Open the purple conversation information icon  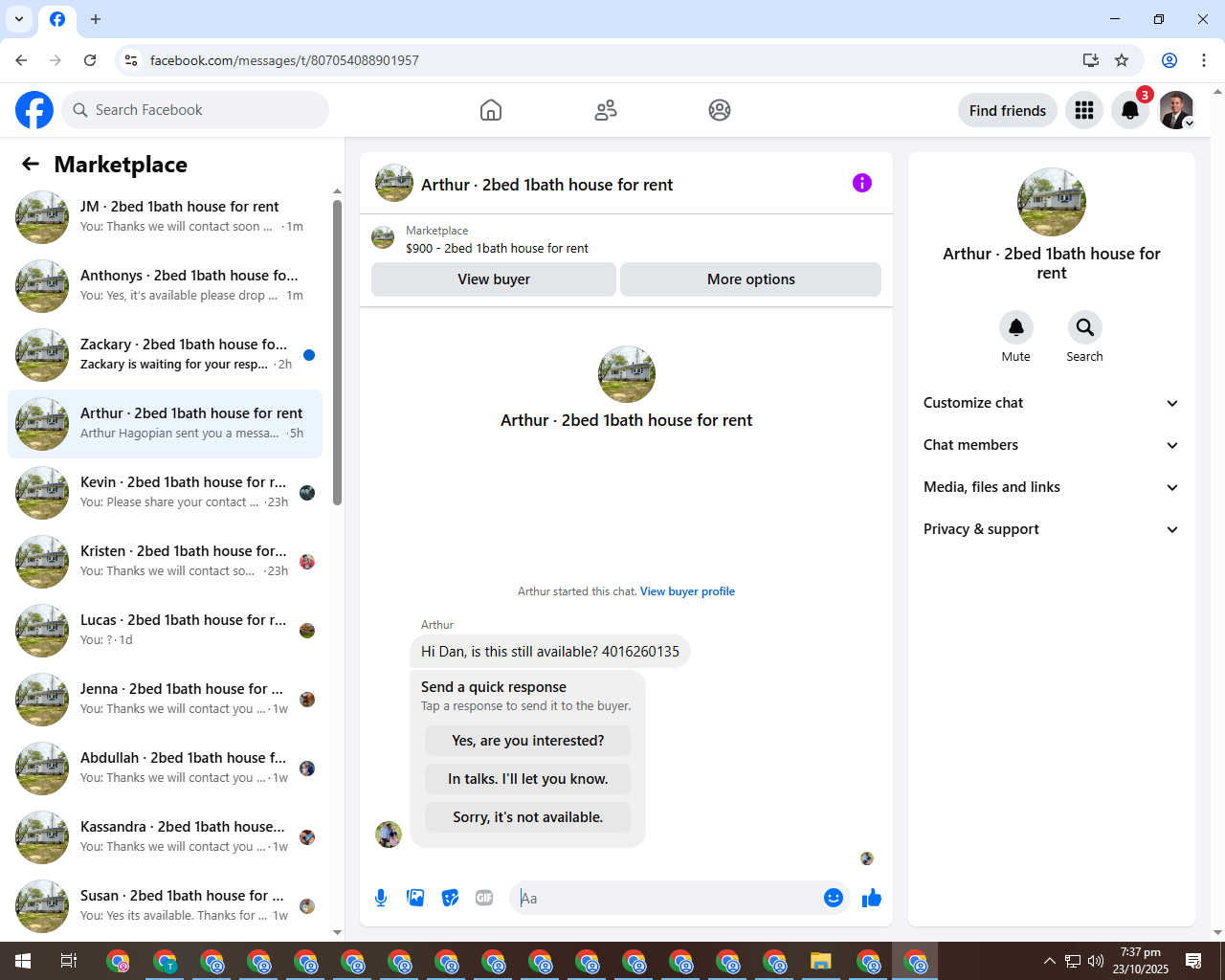click(x=862, y=183)
